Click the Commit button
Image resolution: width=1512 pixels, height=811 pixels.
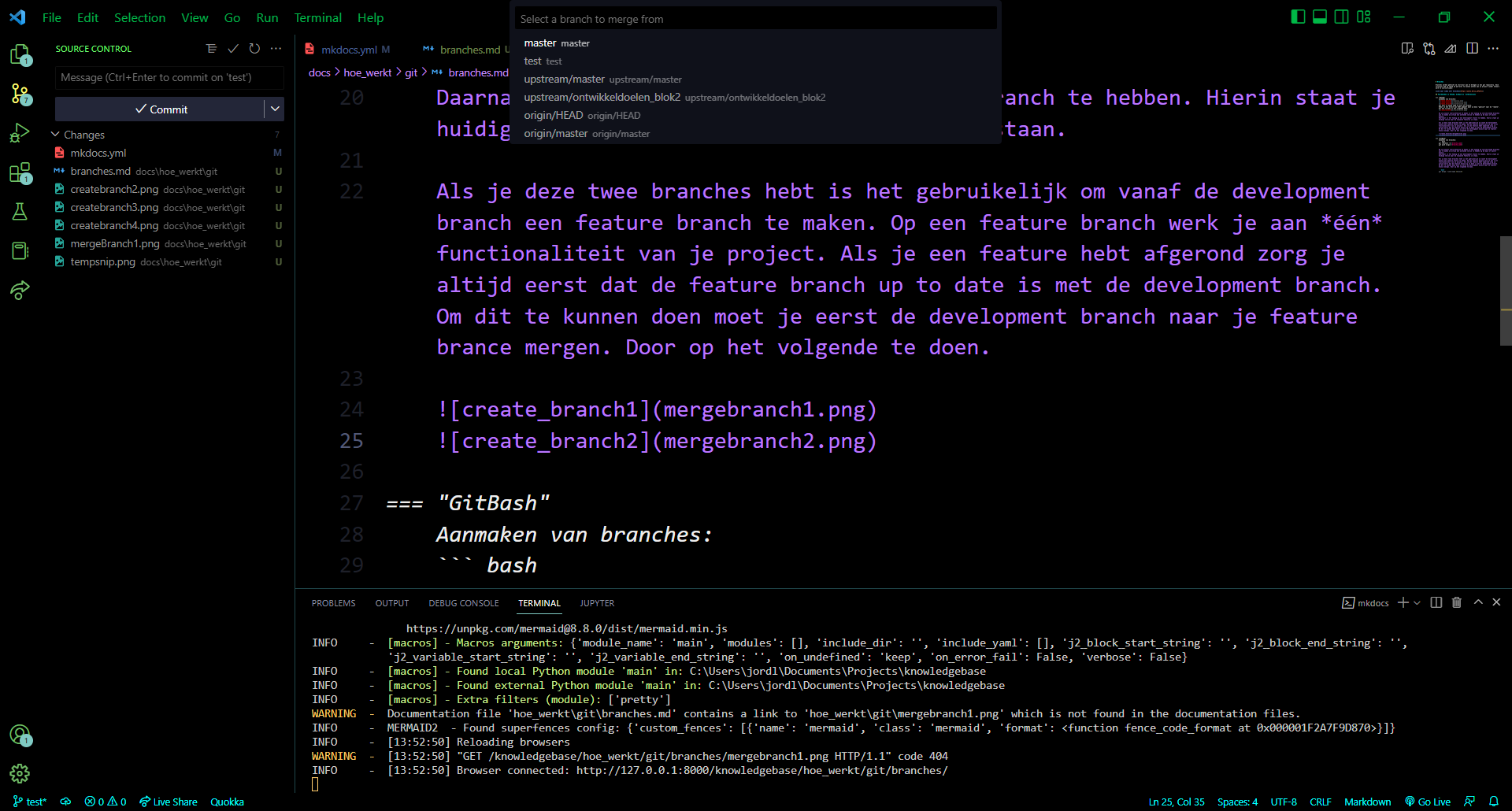pyautogui.click(x=160, y=109)
